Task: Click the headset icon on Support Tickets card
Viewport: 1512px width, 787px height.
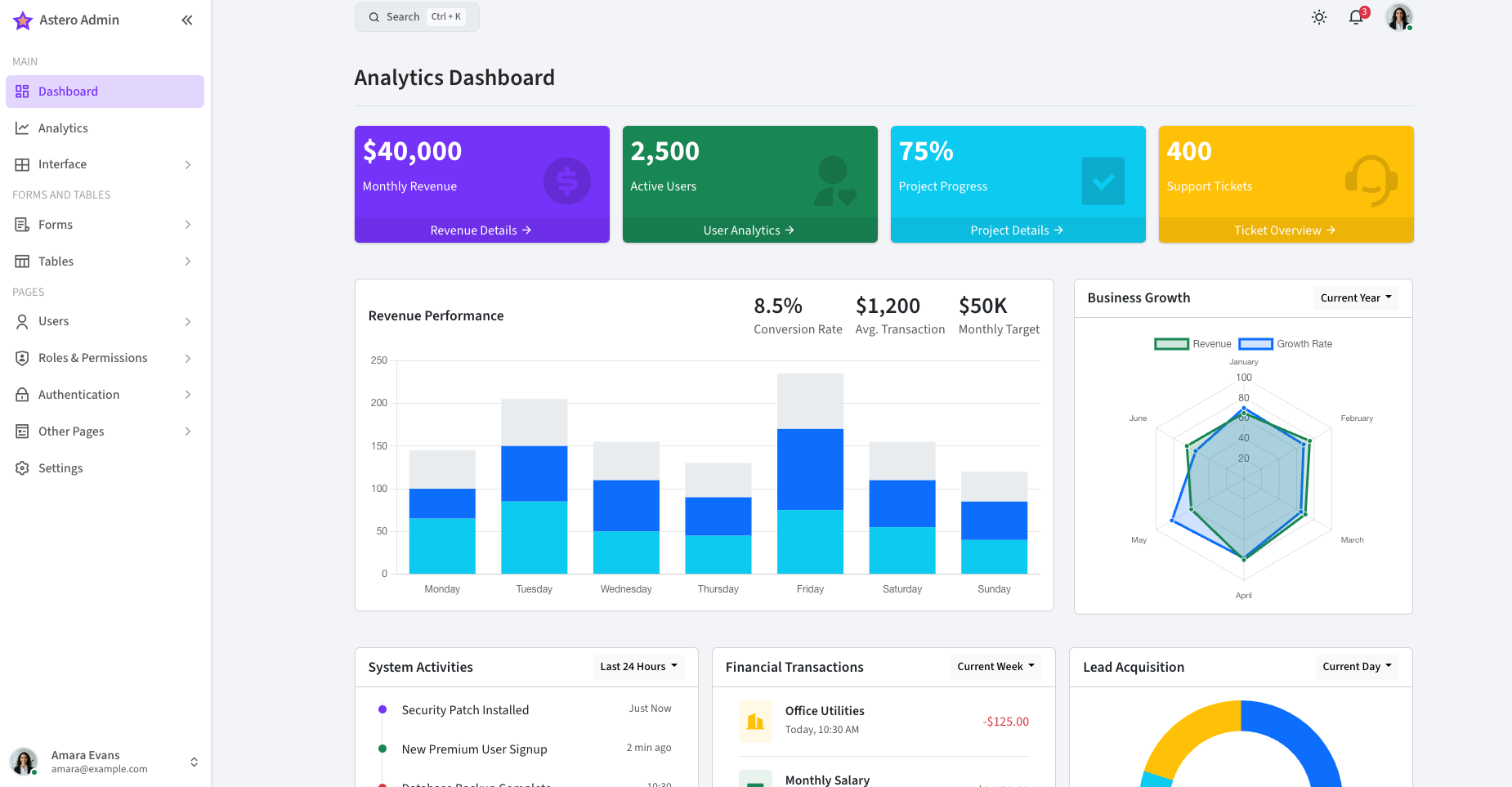Action: click(x=1371, y=181)
